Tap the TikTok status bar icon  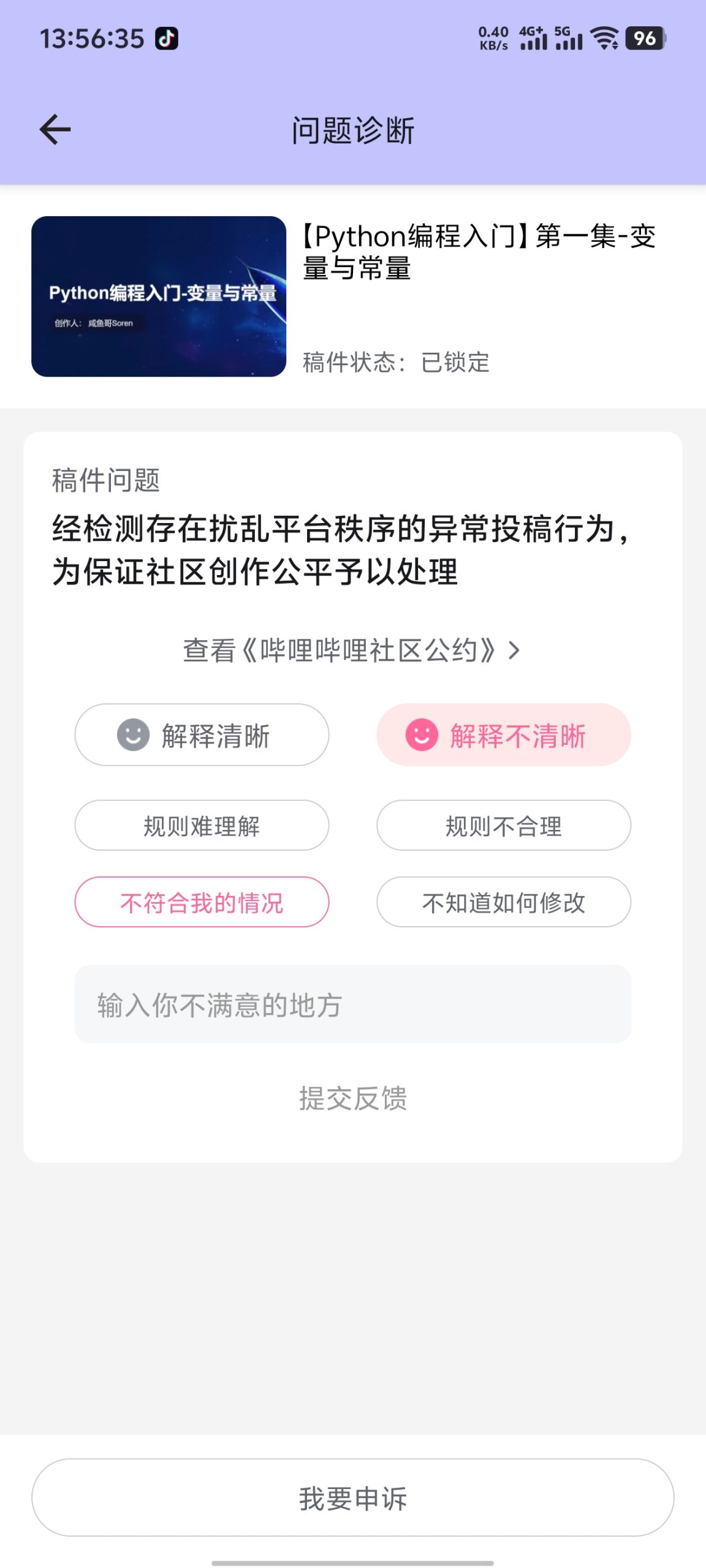coord(166,39)
